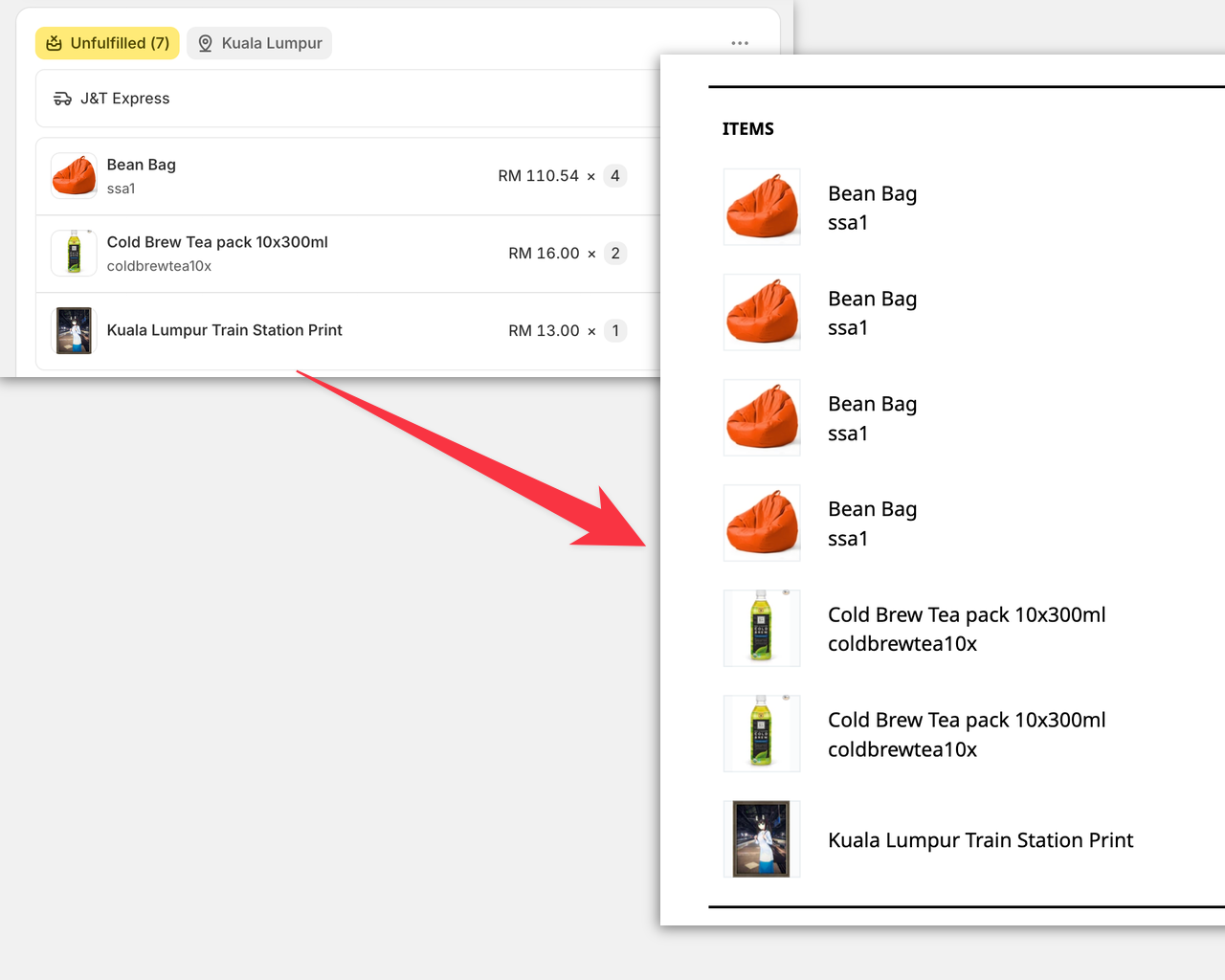Click the Train Station Print quantity badge 1
This screenshot has width=1225, height=980.
click(615, 331)
